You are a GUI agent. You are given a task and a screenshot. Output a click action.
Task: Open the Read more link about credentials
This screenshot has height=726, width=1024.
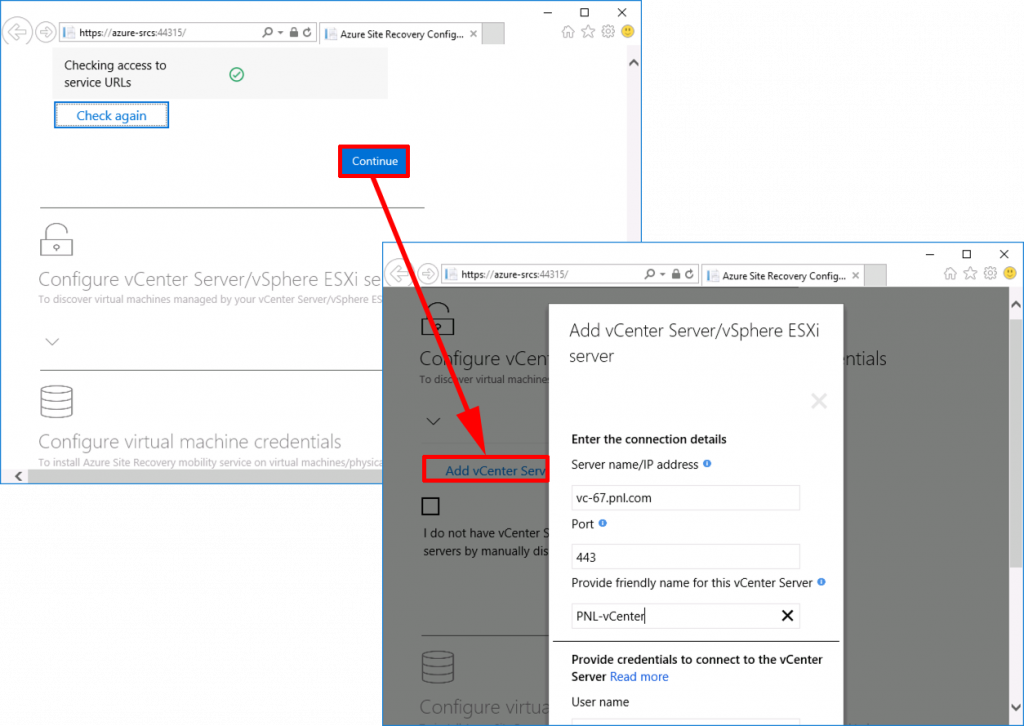639,676
